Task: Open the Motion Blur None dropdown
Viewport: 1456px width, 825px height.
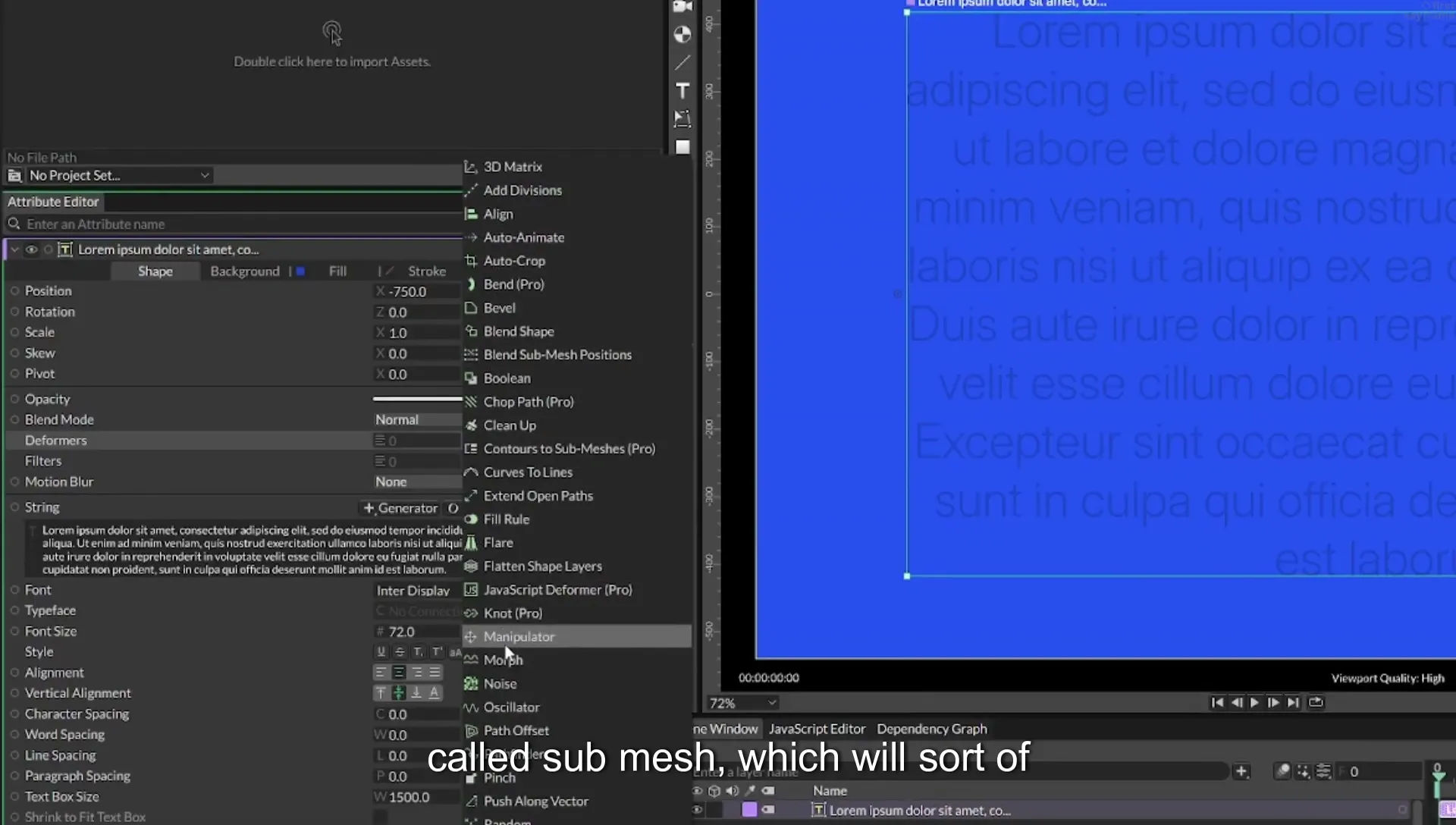Action: tap(417, 482)
